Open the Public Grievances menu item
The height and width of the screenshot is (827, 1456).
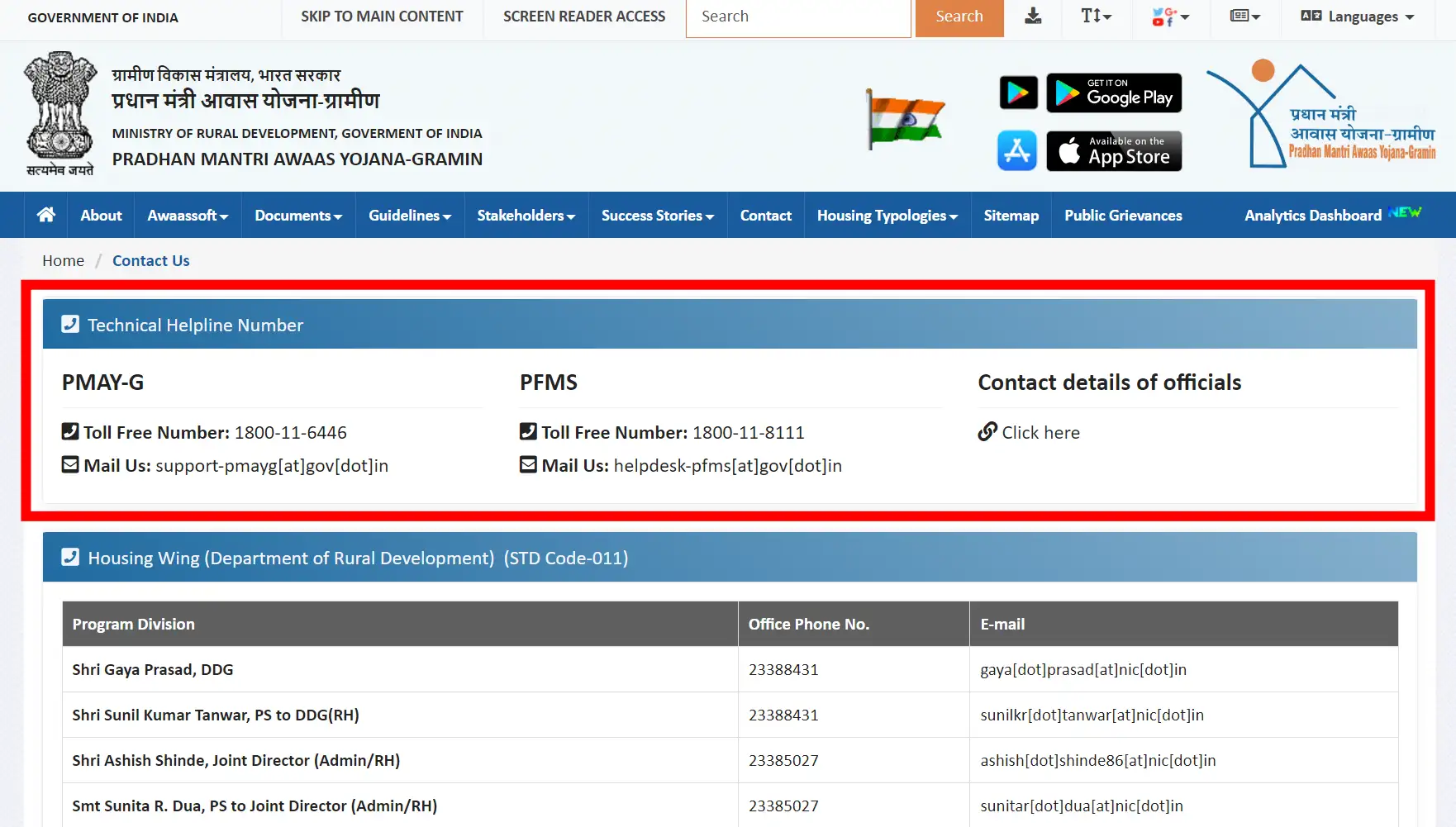[1123, 215]
